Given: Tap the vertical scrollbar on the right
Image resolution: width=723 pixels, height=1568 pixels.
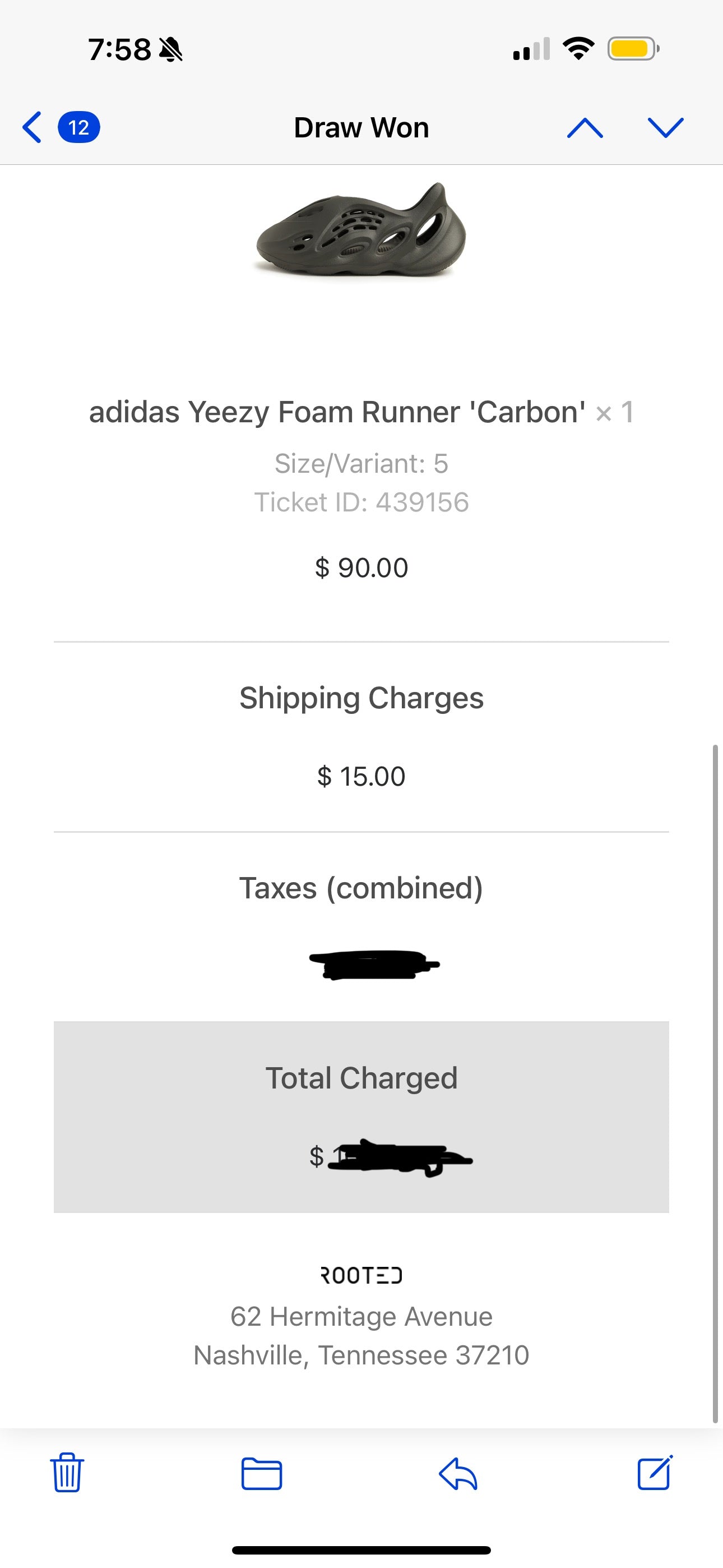Looking at the screenshot, I should click(x=715, y=1083).
